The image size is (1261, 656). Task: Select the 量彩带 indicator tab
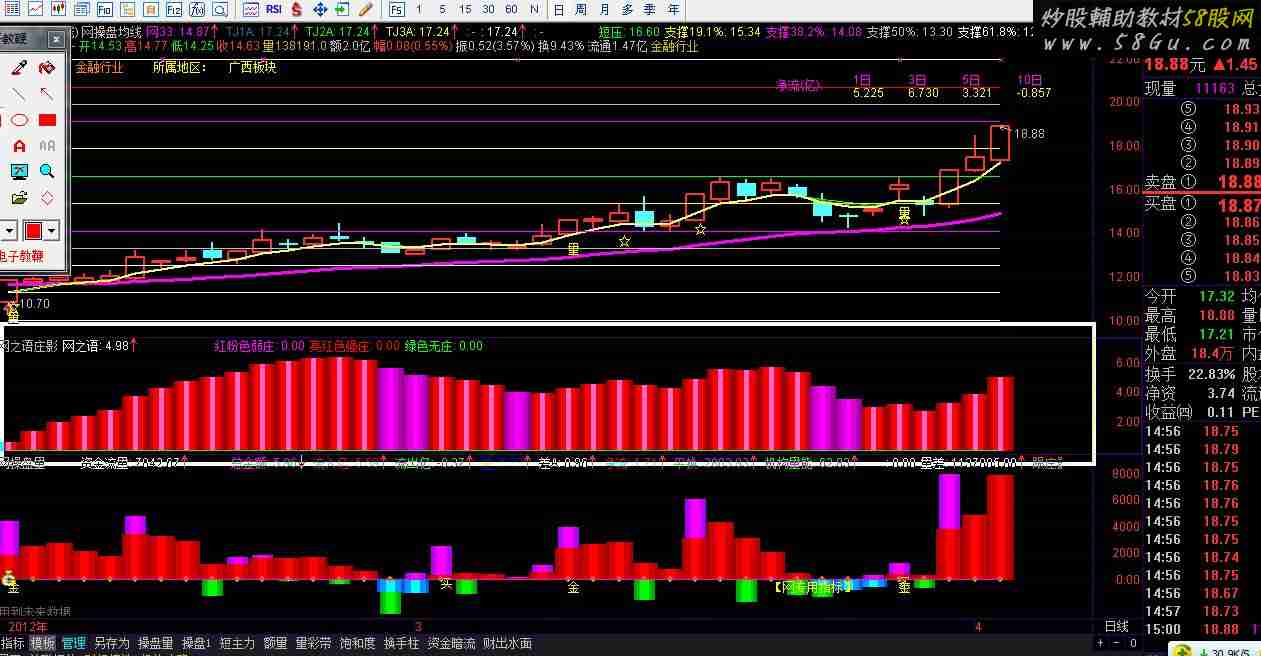tap(313, 643)
